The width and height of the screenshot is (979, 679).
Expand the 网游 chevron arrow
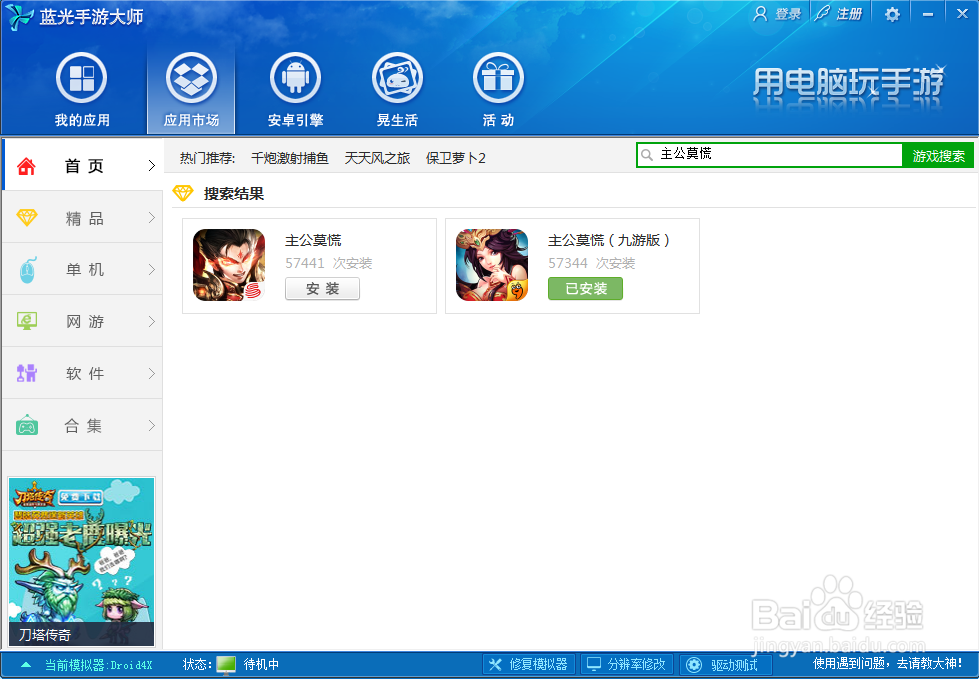click(151, 321)
